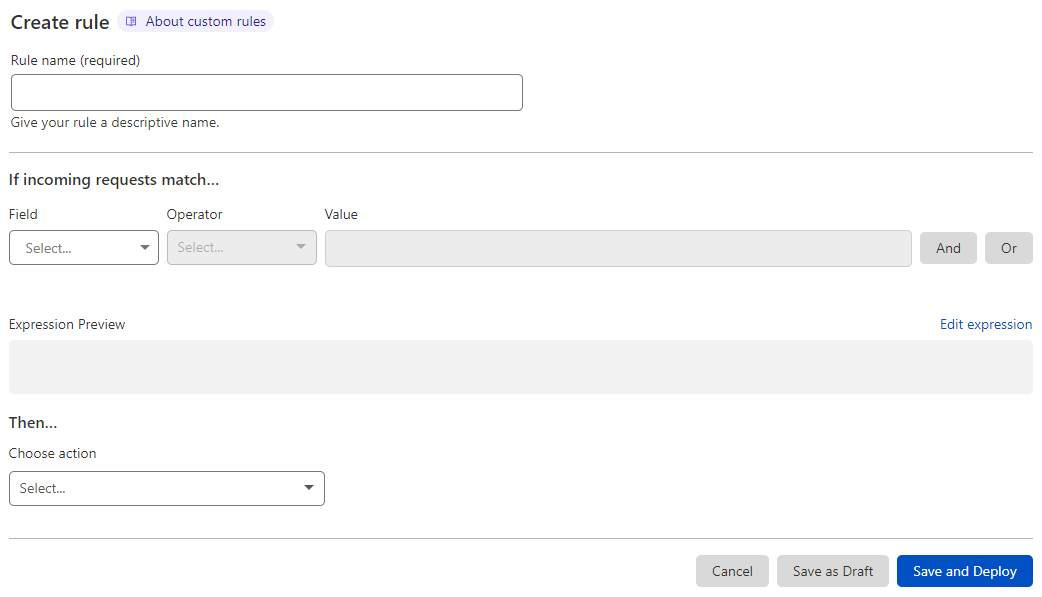This screenshot has height=597, width=1042.
Task: Open the Choose action select menu
Action: click(x=166, y=488)
